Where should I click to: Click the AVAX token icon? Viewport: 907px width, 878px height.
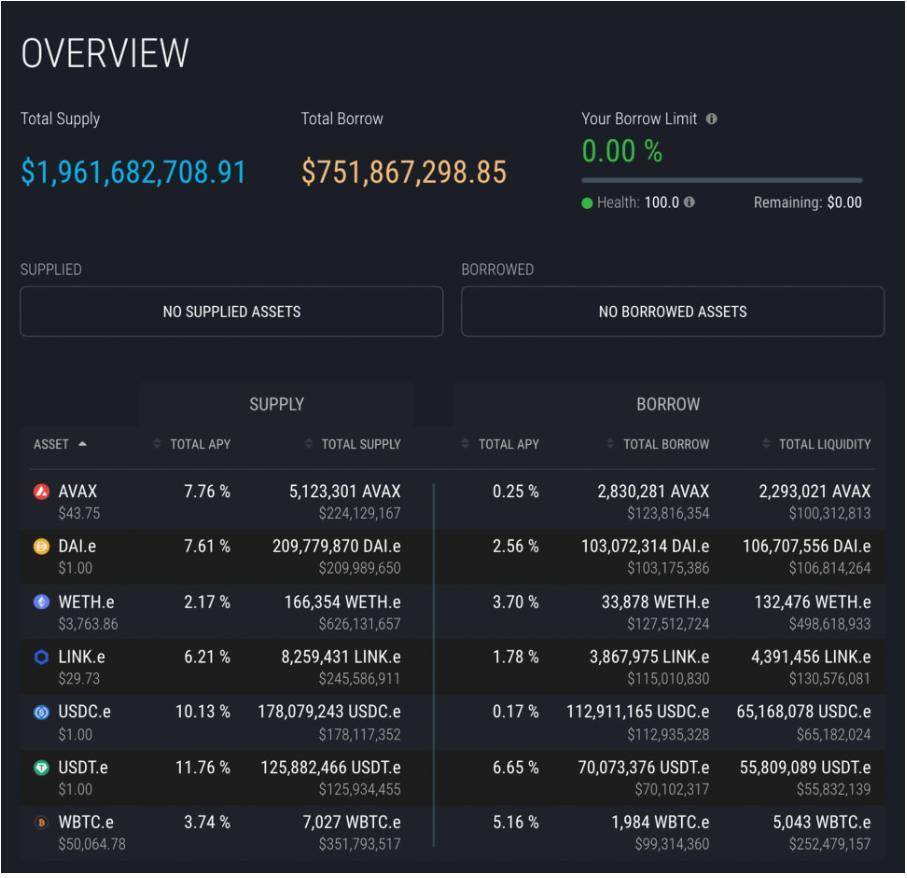tap(42, 492)
